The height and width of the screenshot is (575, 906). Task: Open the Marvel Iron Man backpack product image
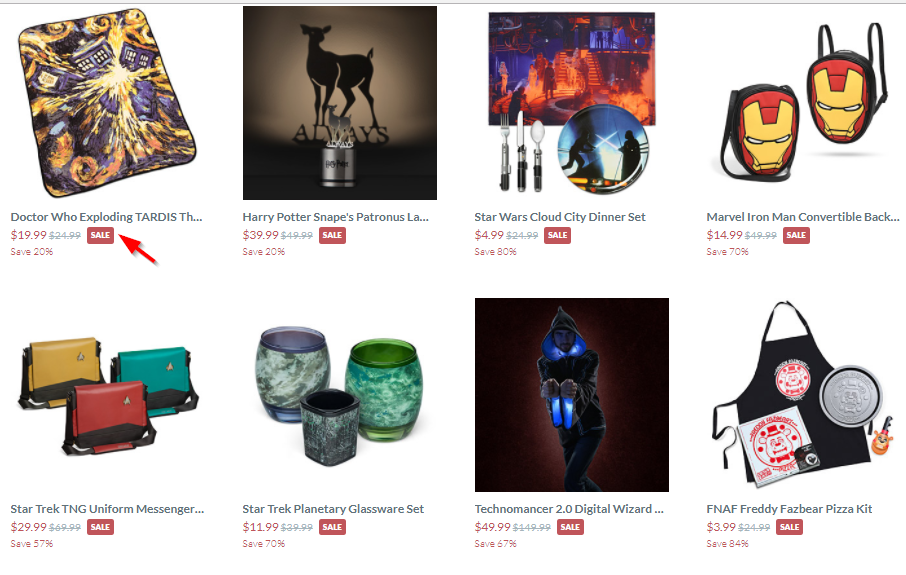[x=803, y=103]
